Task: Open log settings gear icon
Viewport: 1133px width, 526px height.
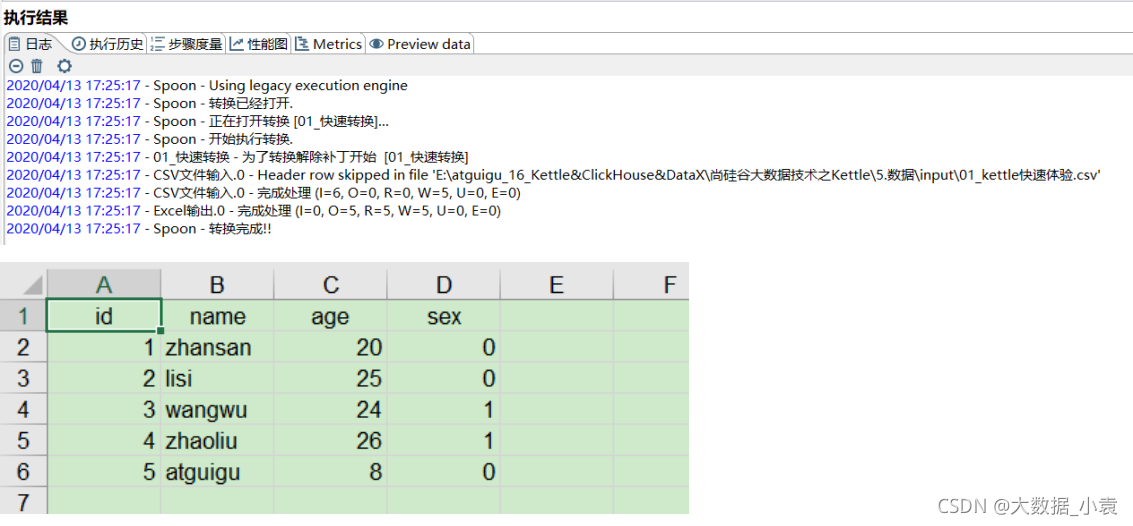Action: coord(64,66)
